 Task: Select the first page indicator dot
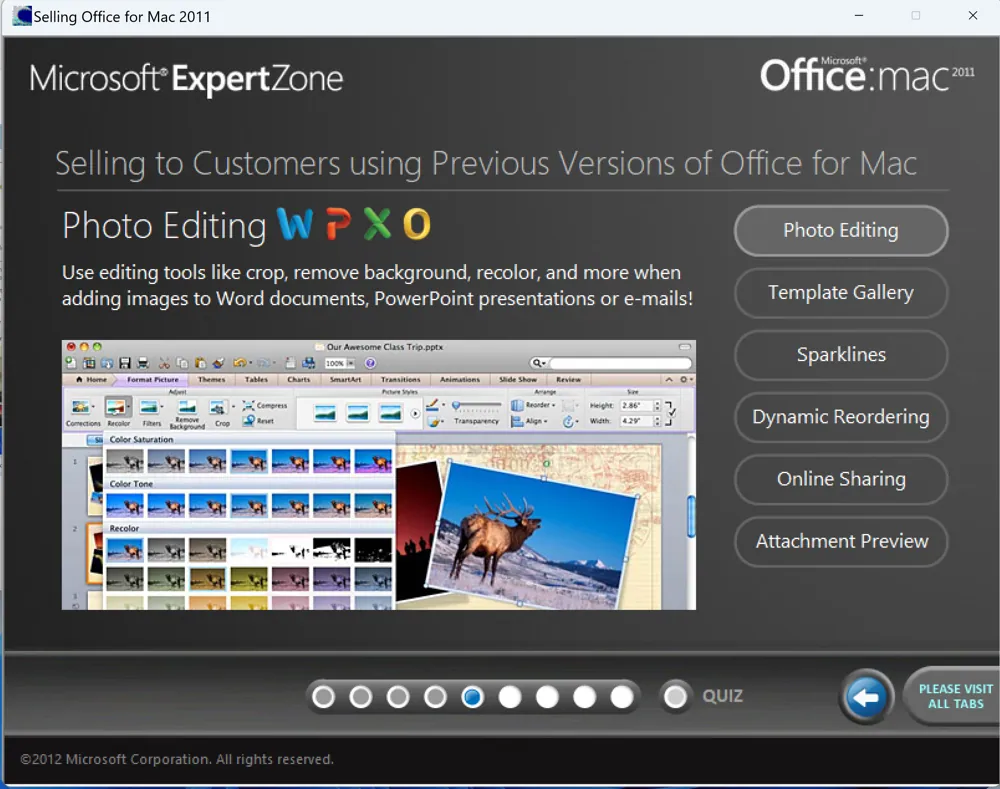tap(323, 697)
